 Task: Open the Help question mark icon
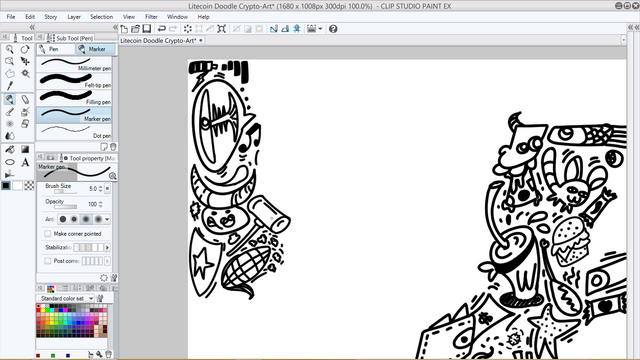click(333, 29)
